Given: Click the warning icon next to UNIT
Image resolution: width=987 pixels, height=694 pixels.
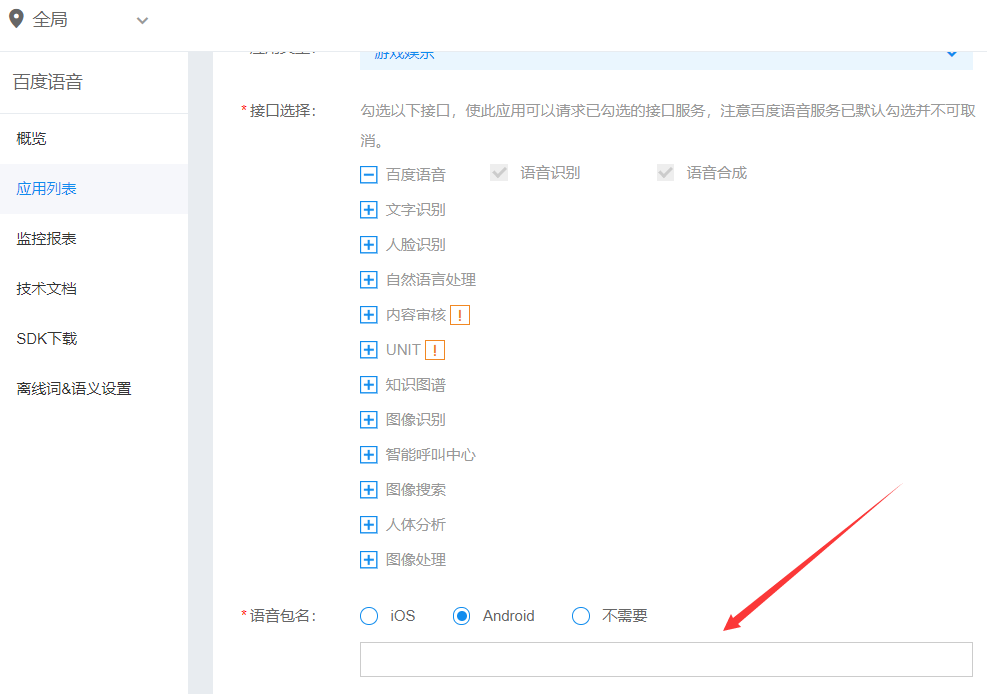Looking at the screenshot, I should 435,350.
